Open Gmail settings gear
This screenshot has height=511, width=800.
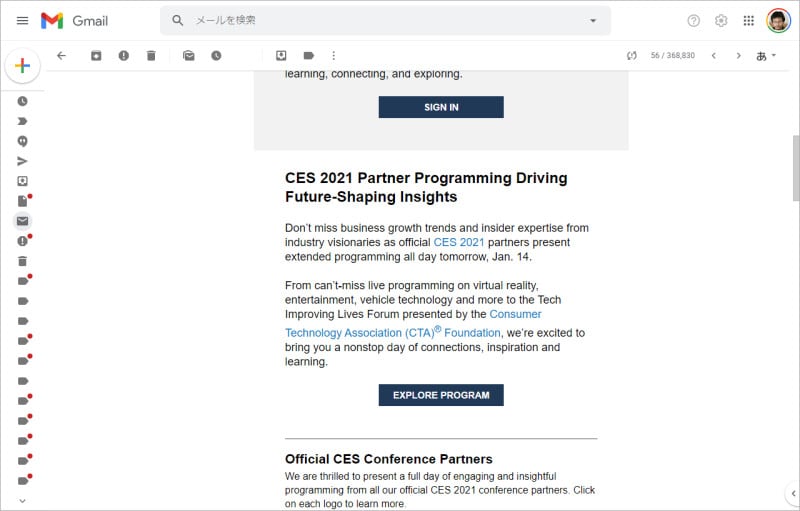pyautogui.click(x=721, y=20)
